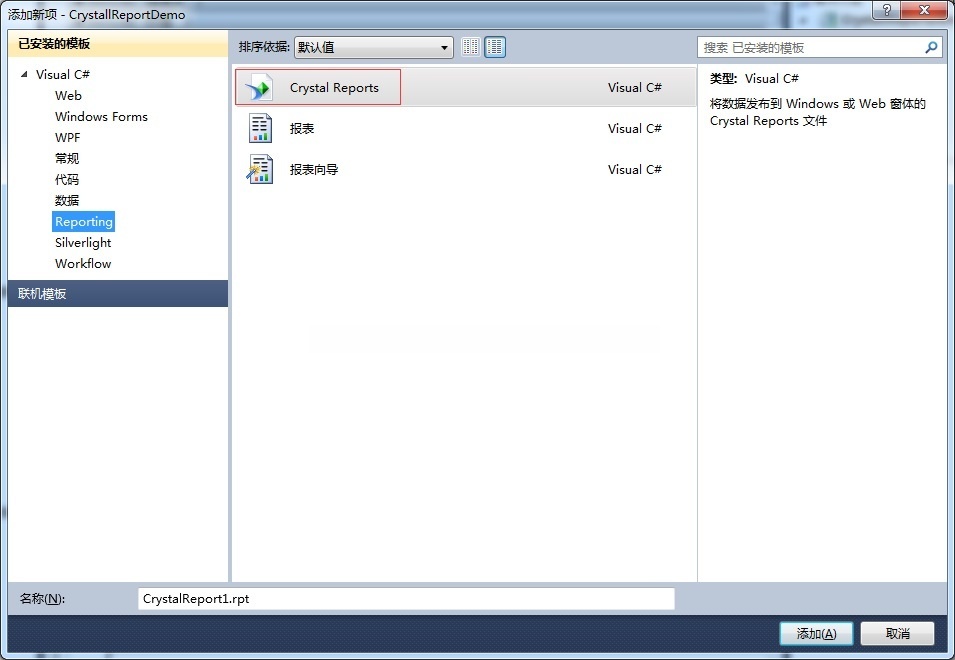Close the Add New Item dialog
The image size is (955, 660).
pyautogui.click(x=924, y=10)
